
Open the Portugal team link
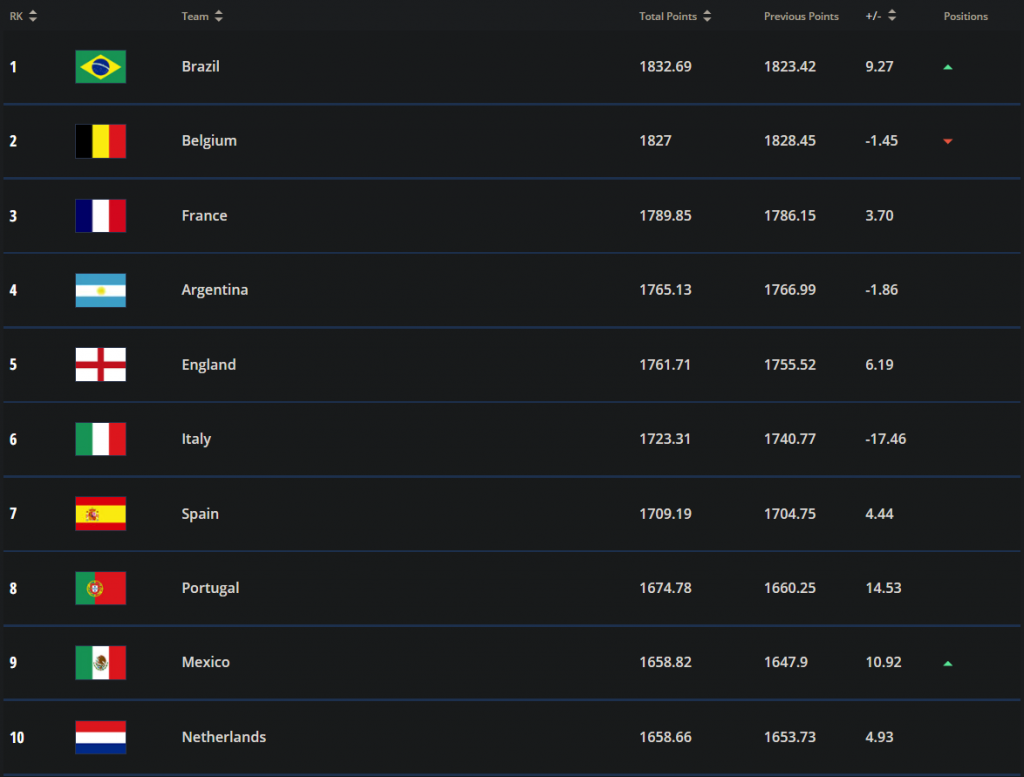click(210, 588)
